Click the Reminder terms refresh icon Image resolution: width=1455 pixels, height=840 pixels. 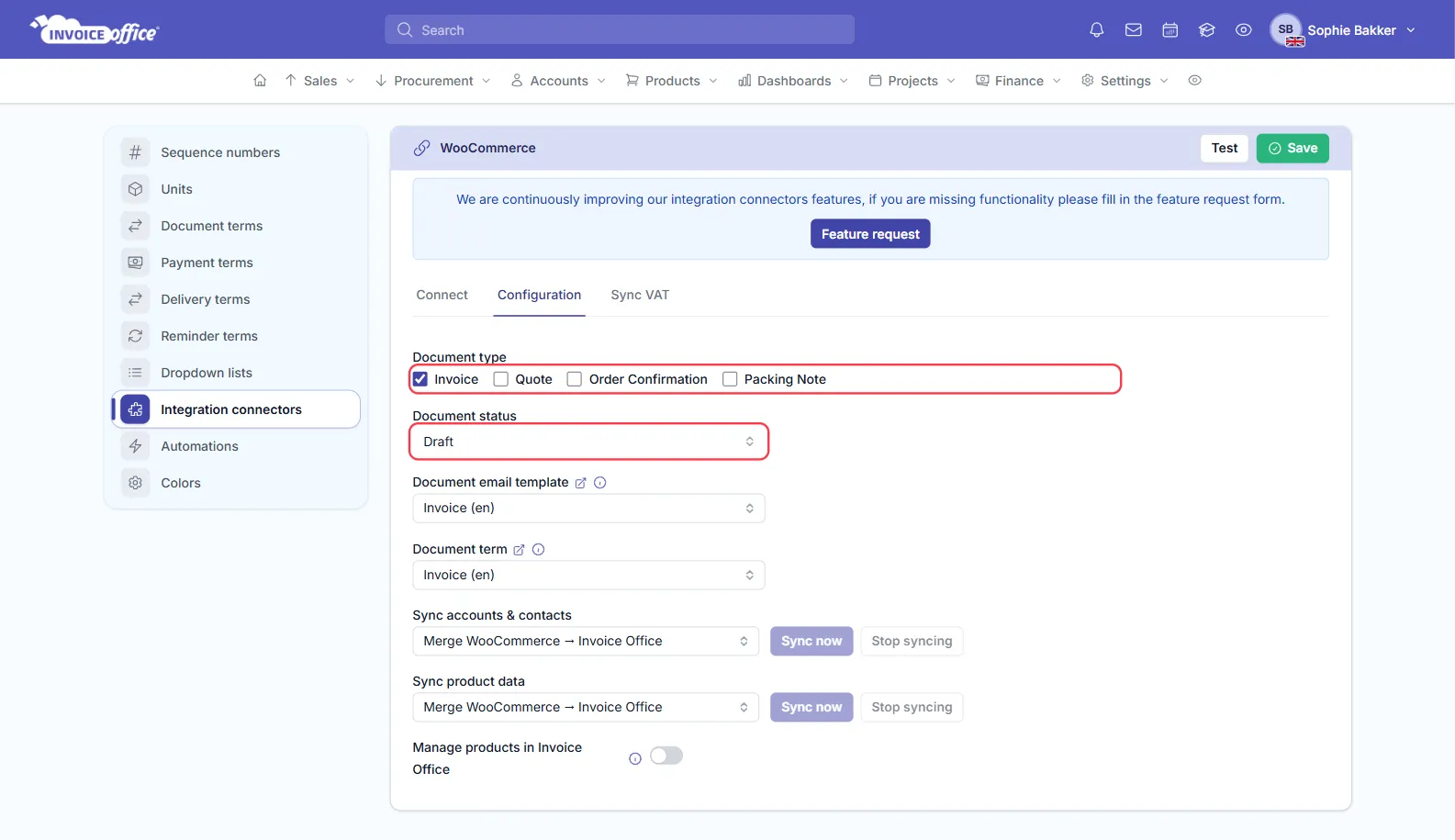coord(135,336)
